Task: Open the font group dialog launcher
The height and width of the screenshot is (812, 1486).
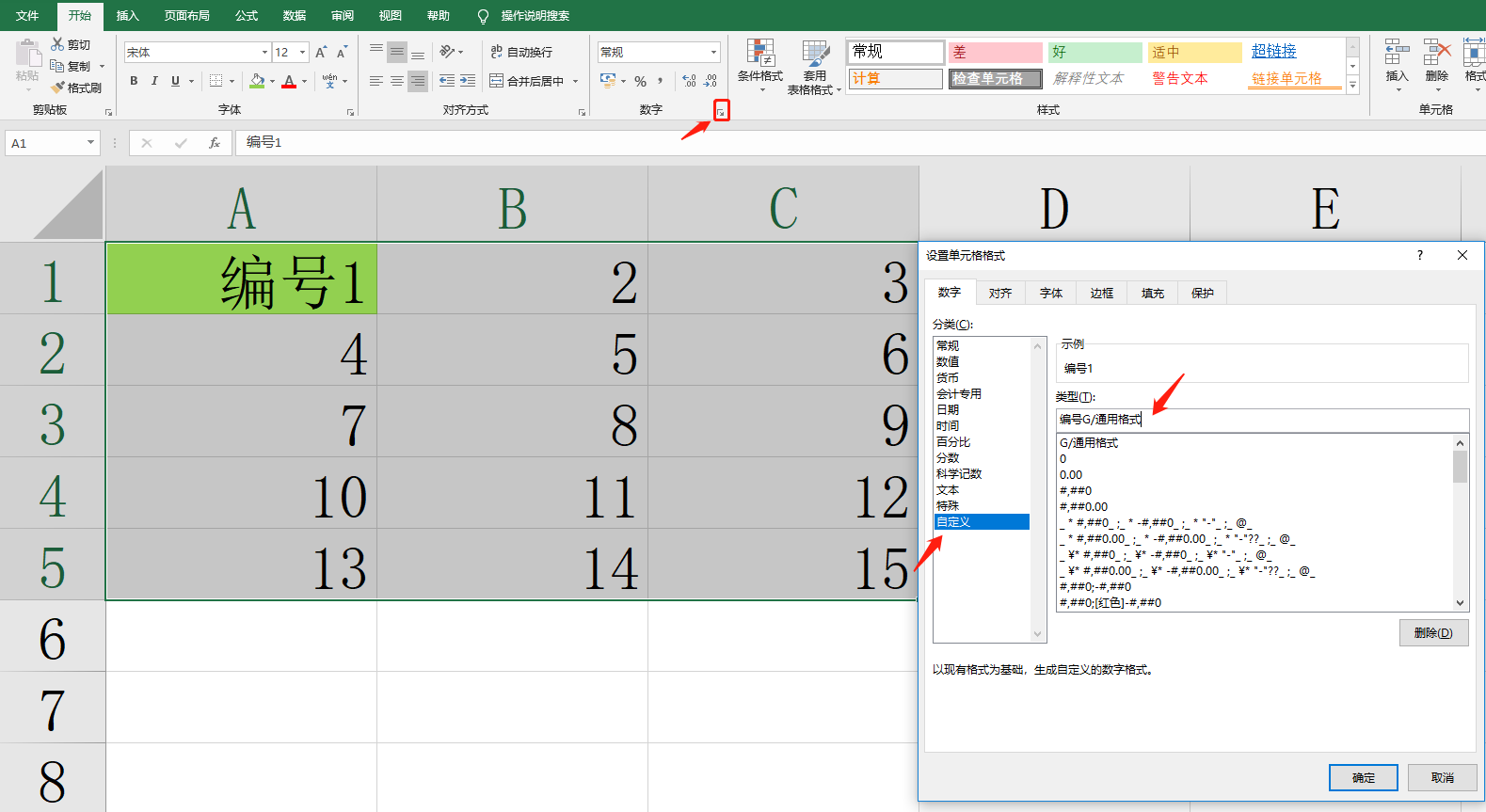Action: (350, 112)
